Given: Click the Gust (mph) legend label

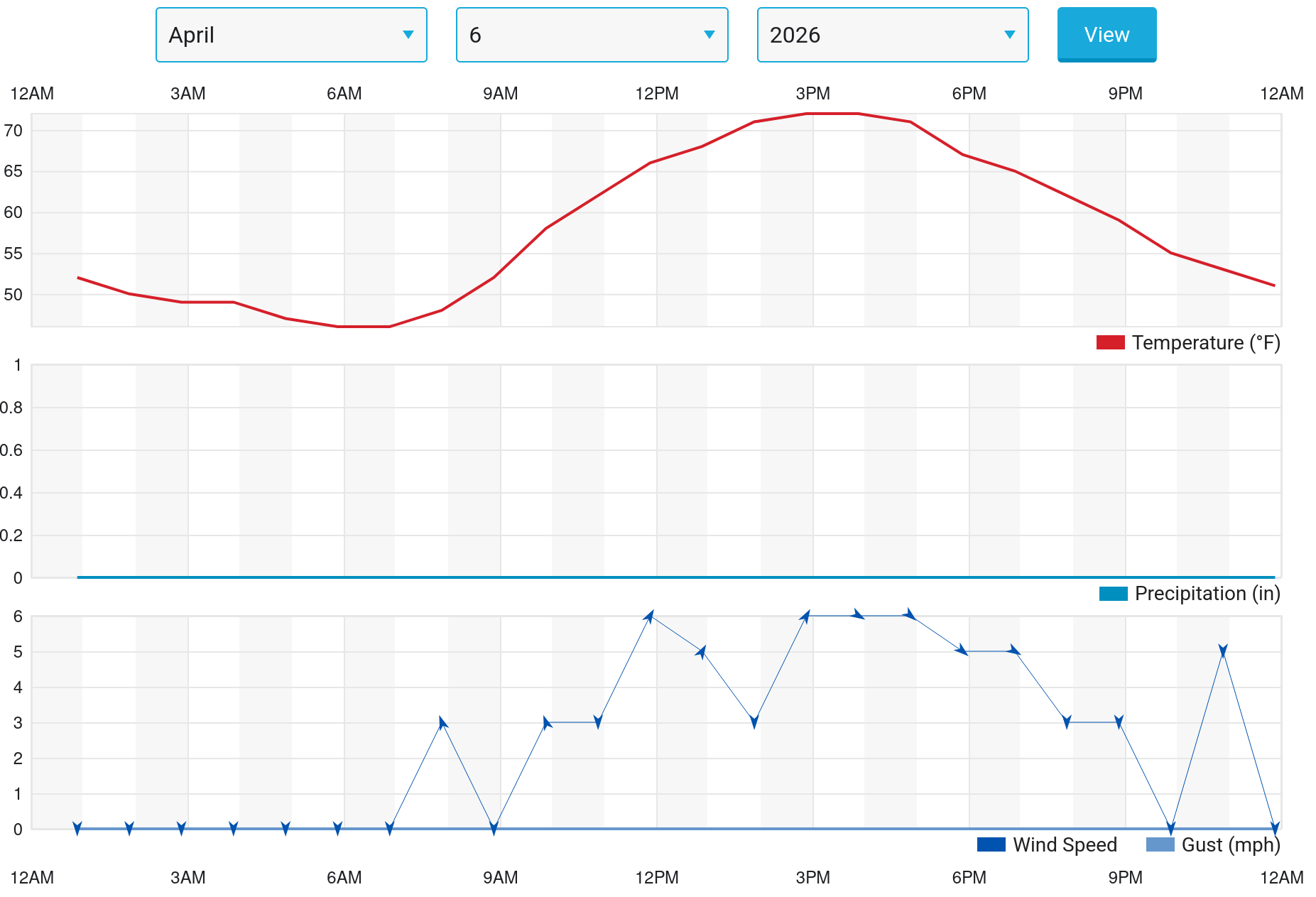Looking at the screenshot, I should (1230, 844).
